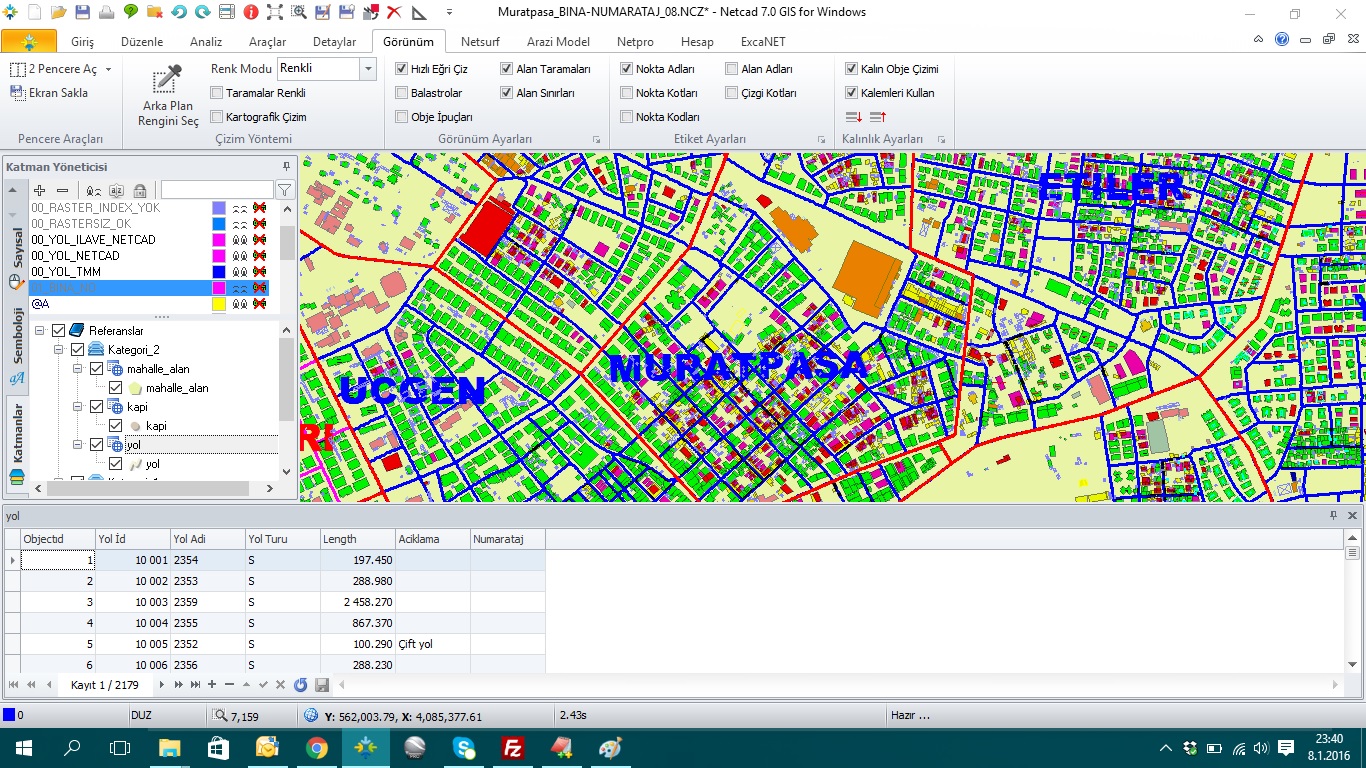Screen dimensions: 1366x768
Task: Click the magenta swatch of 00_YOL_NETCAD layer
Action: [x=219, y=256]
